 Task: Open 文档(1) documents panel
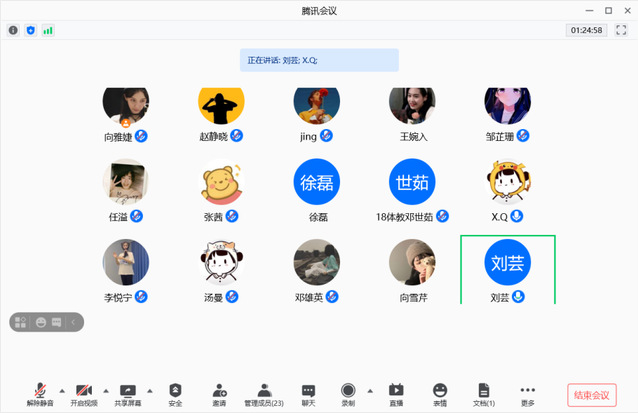(x=484, y=390)
